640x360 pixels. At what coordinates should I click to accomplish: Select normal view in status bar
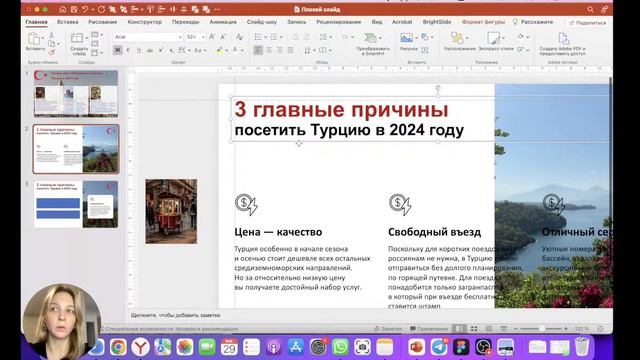coord(459,328)
